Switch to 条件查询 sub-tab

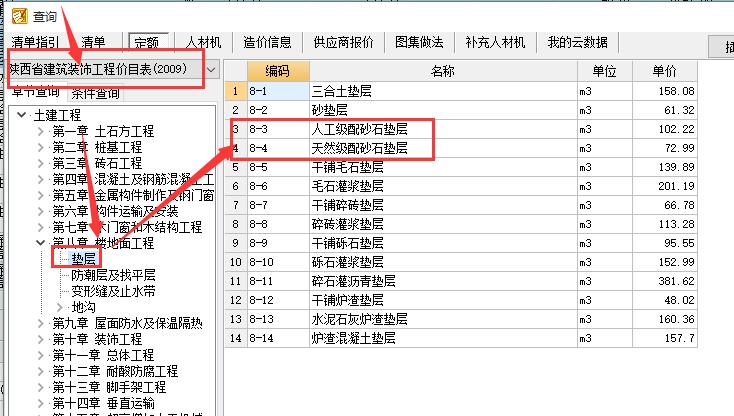click(x=95, y=93)
